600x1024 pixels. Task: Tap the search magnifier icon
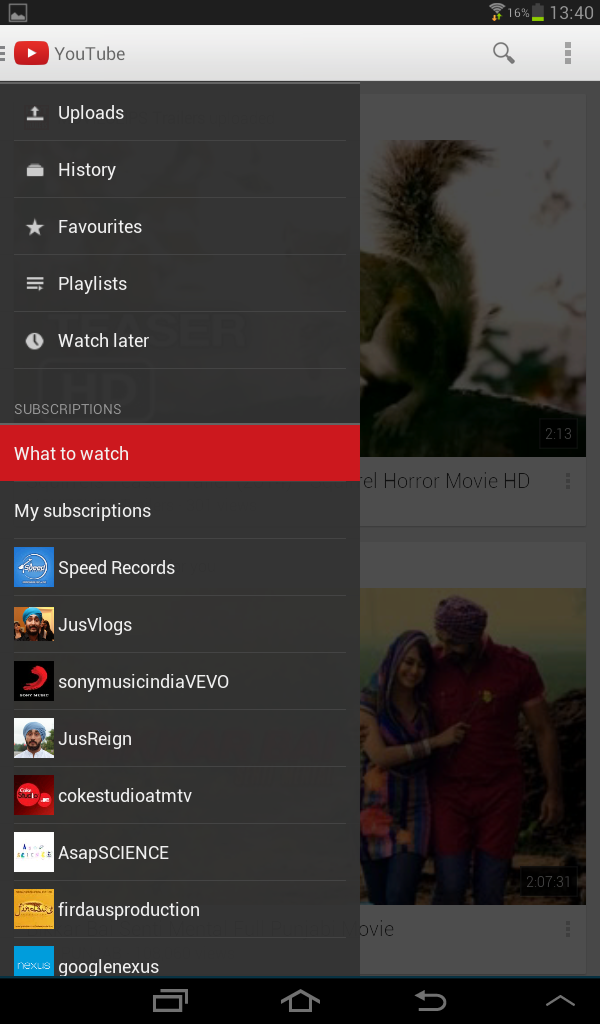pos(504,53)
